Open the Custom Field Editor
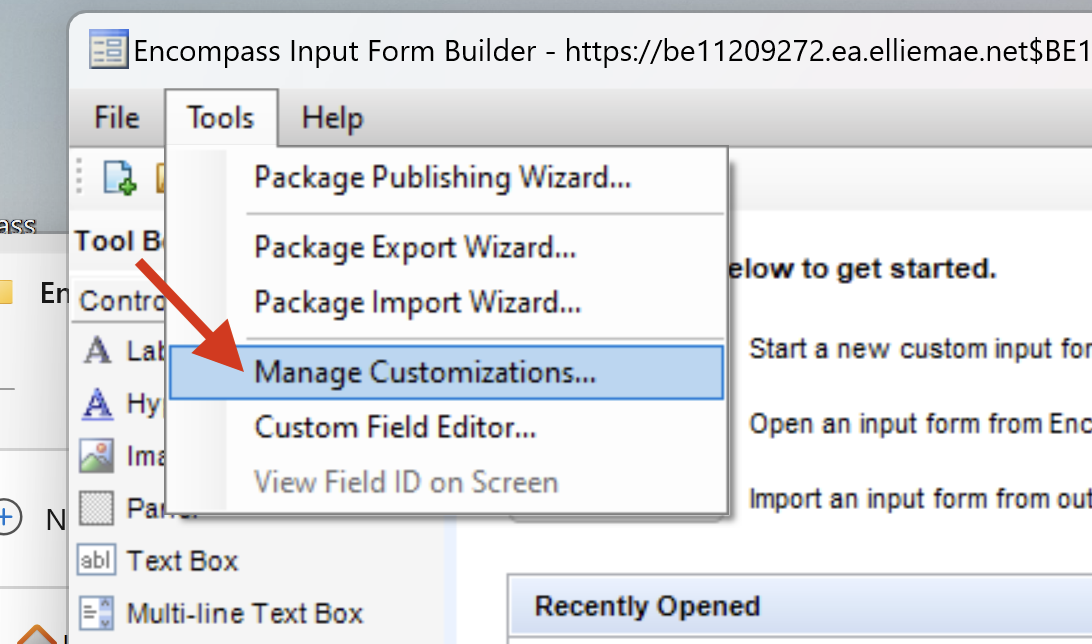 395,427
